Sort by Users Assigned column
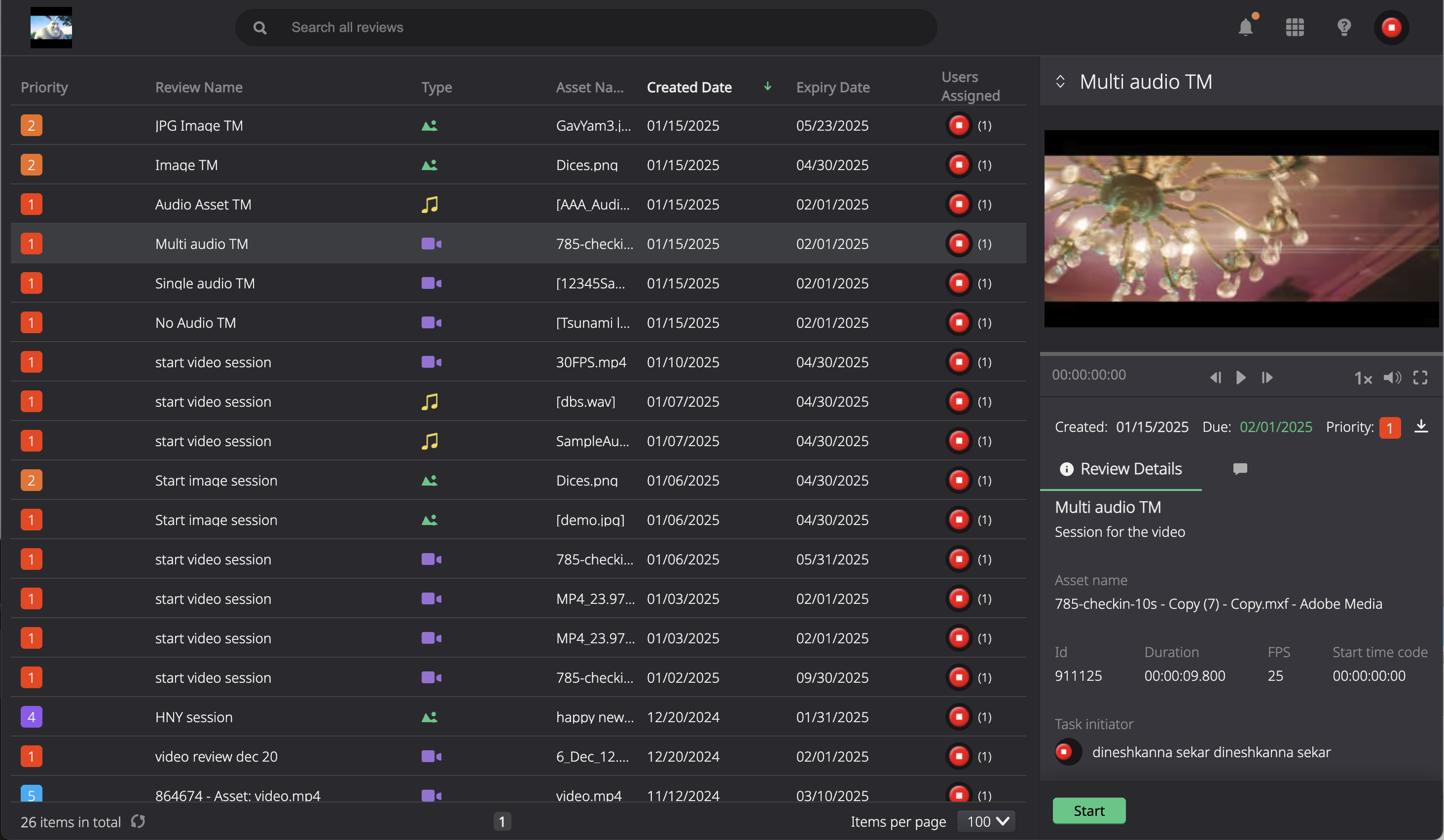1444x840 pixels. (x=970, y=86)
